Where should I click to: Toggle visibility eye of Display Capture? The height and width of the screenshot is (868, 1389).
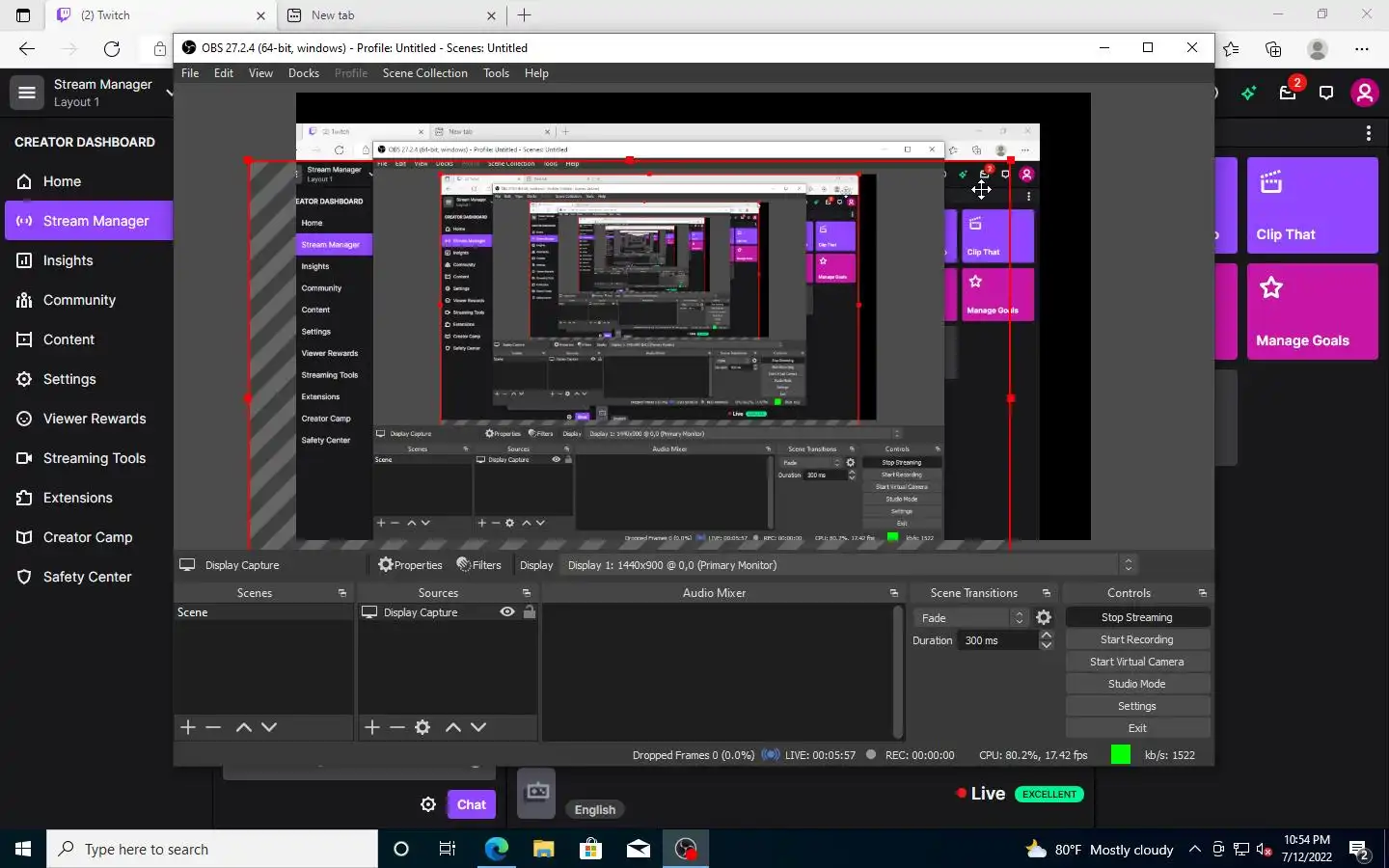point(507,612)
